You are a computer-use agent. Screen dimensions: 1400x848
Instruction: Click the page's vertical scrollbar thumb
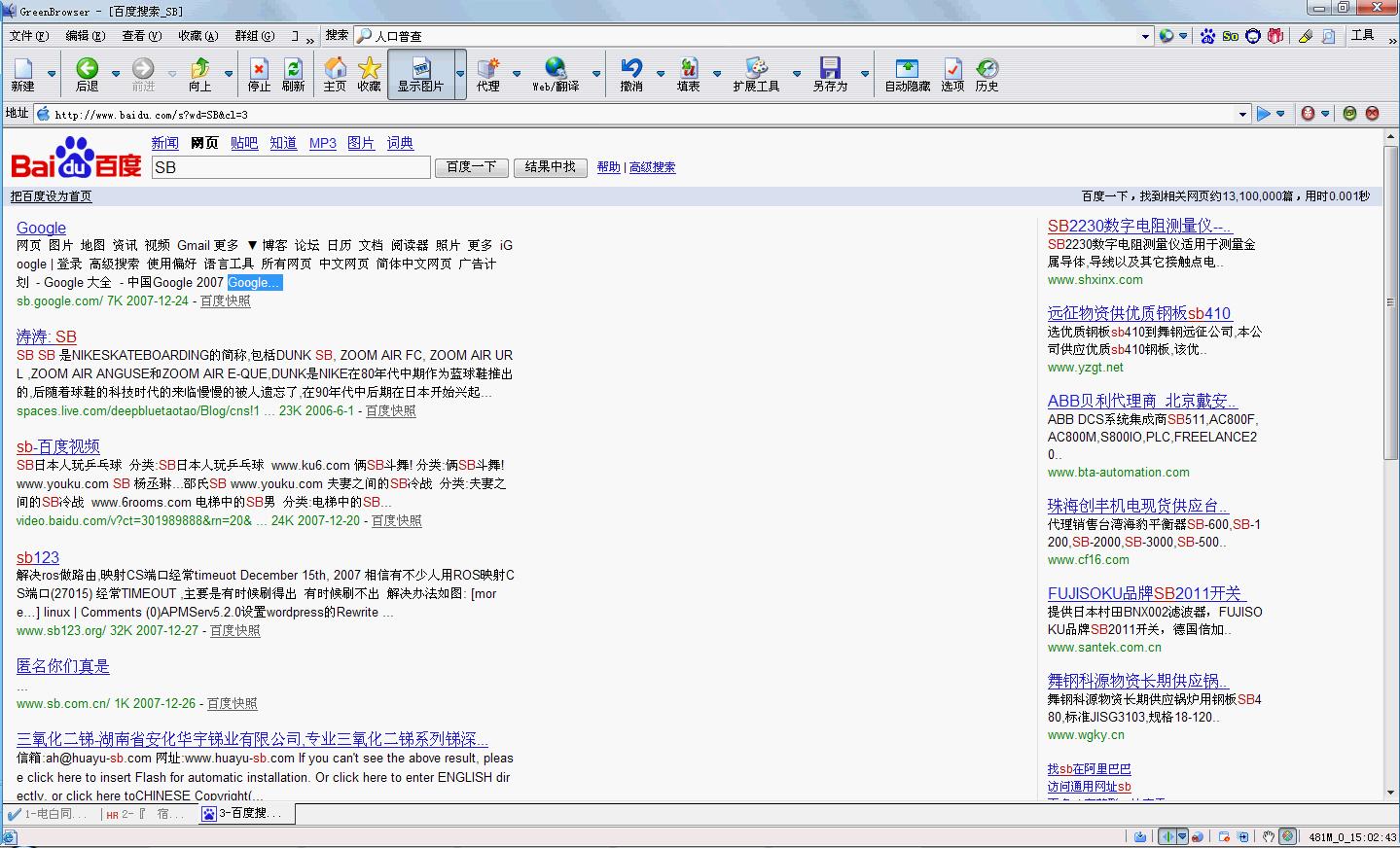(x=1390, y=301)
